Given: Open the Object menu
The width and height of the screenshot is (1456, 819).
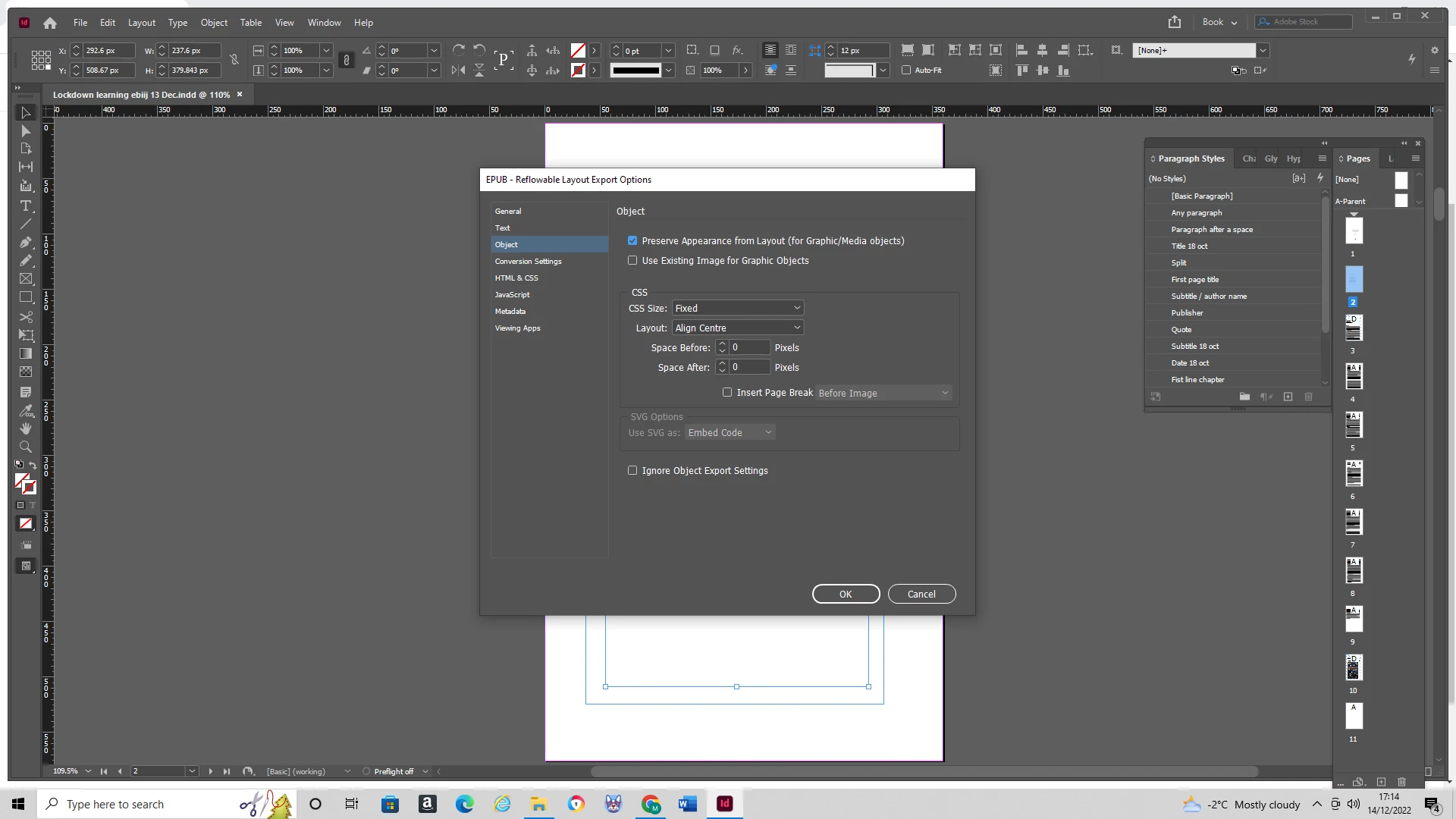Looking at the screenshot, I should 214,23.
